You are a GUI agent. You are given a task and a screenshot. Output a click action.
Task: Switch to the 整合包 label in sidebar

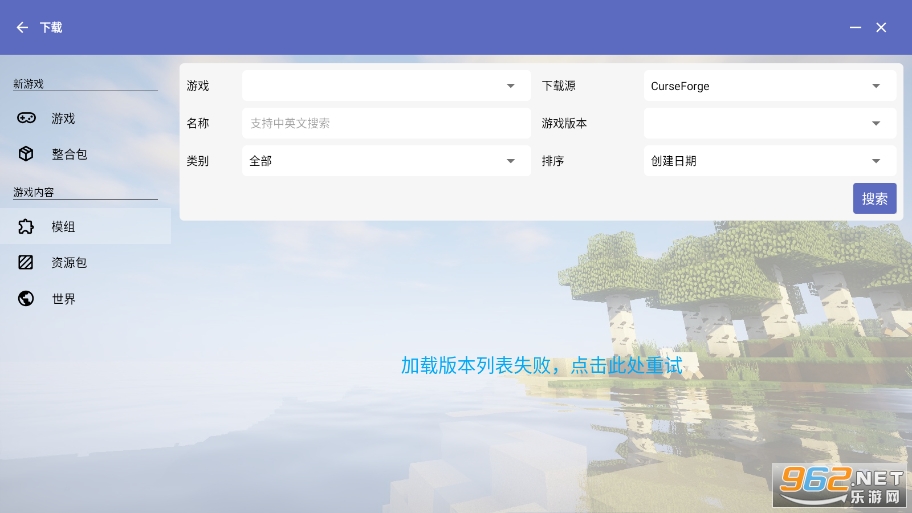(x=70, y=155)
